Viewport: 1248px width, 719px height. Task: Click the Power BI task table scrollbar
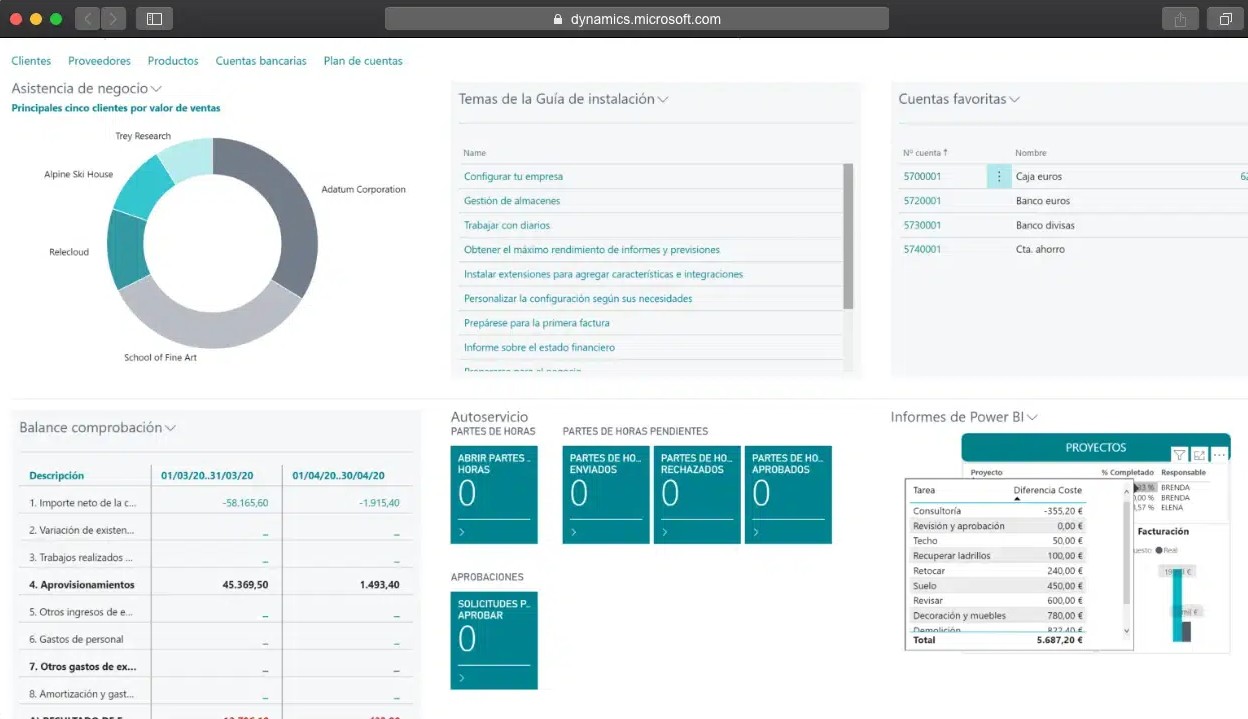click(1127, 553)
